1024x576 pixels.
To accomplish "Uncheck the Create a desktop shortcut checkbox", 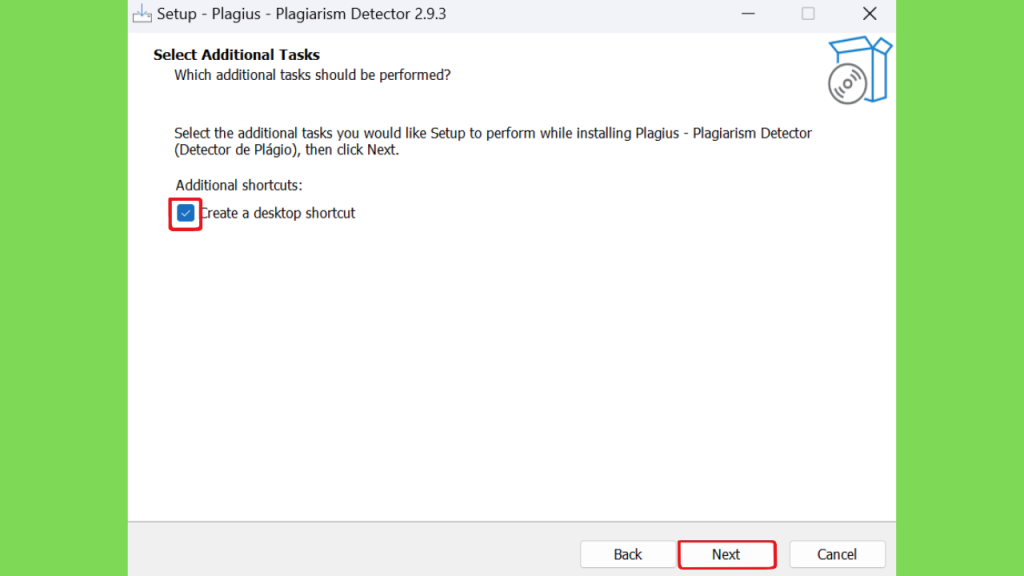I will click(185, 214).
